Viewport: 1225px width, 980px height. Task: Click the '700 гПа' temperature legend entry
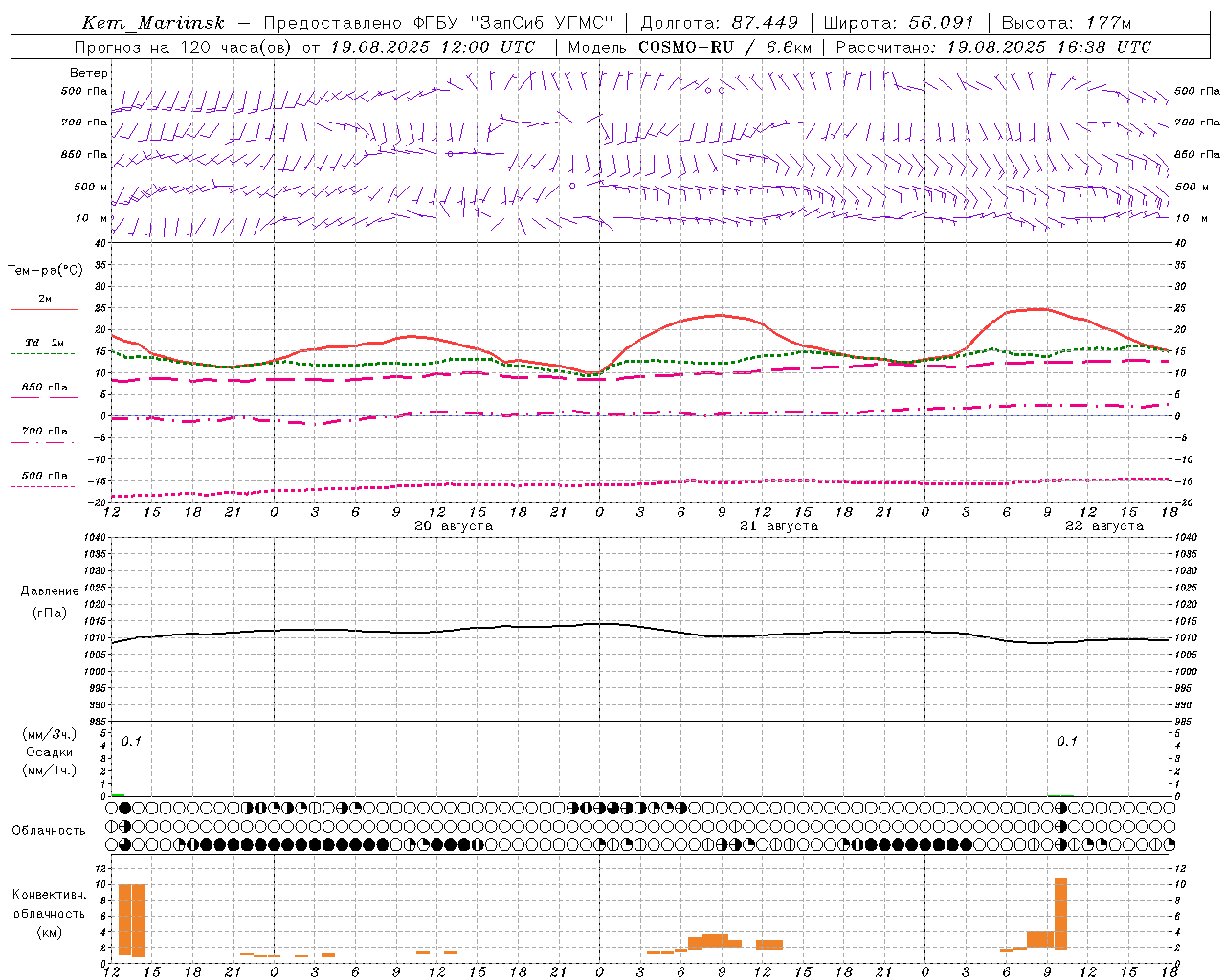pyautogui.click(x=45, y=431)
